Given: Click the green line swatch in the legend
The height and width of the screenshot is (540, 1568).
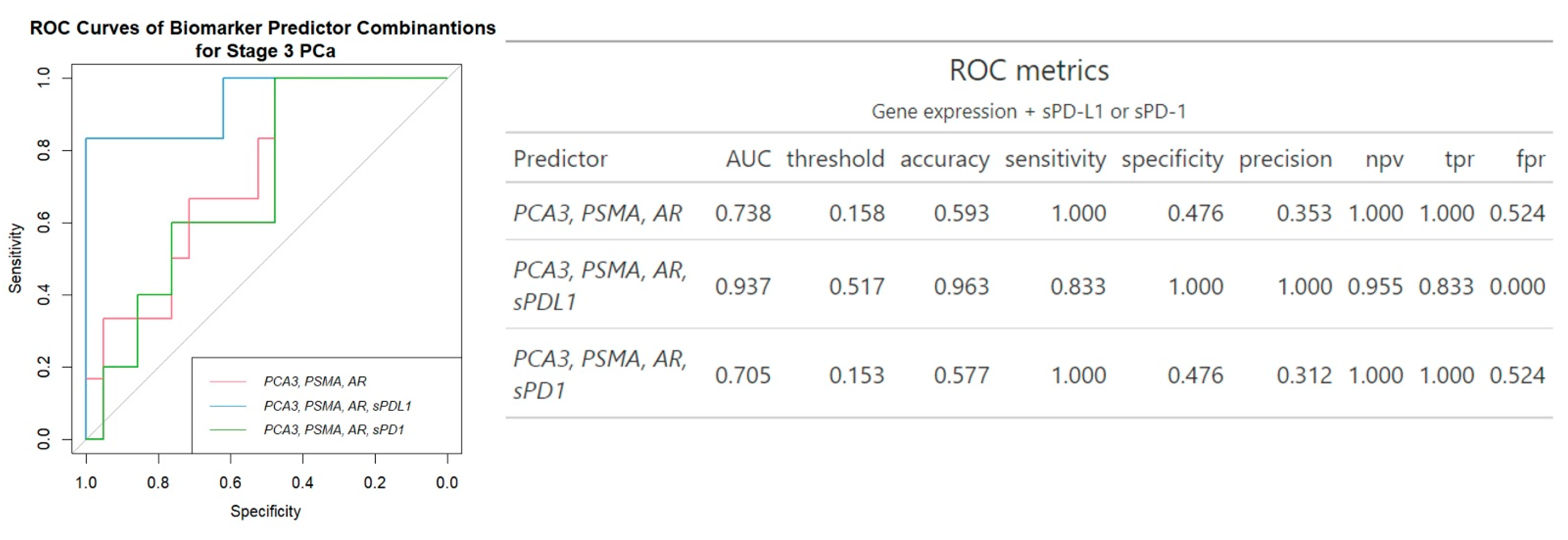Looking at the screenshot, I should point(228,430).
